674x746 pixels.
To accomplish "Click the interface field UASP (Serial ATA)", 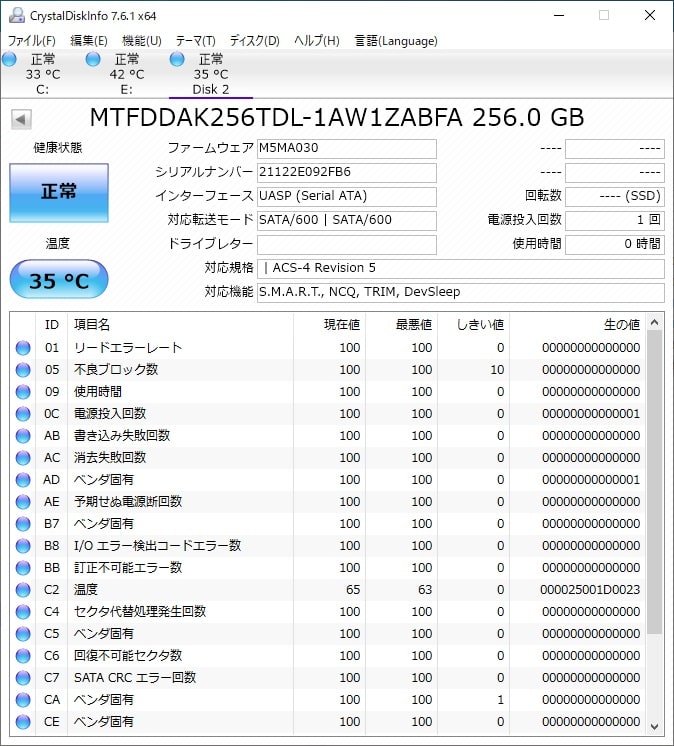I will 347,196.
